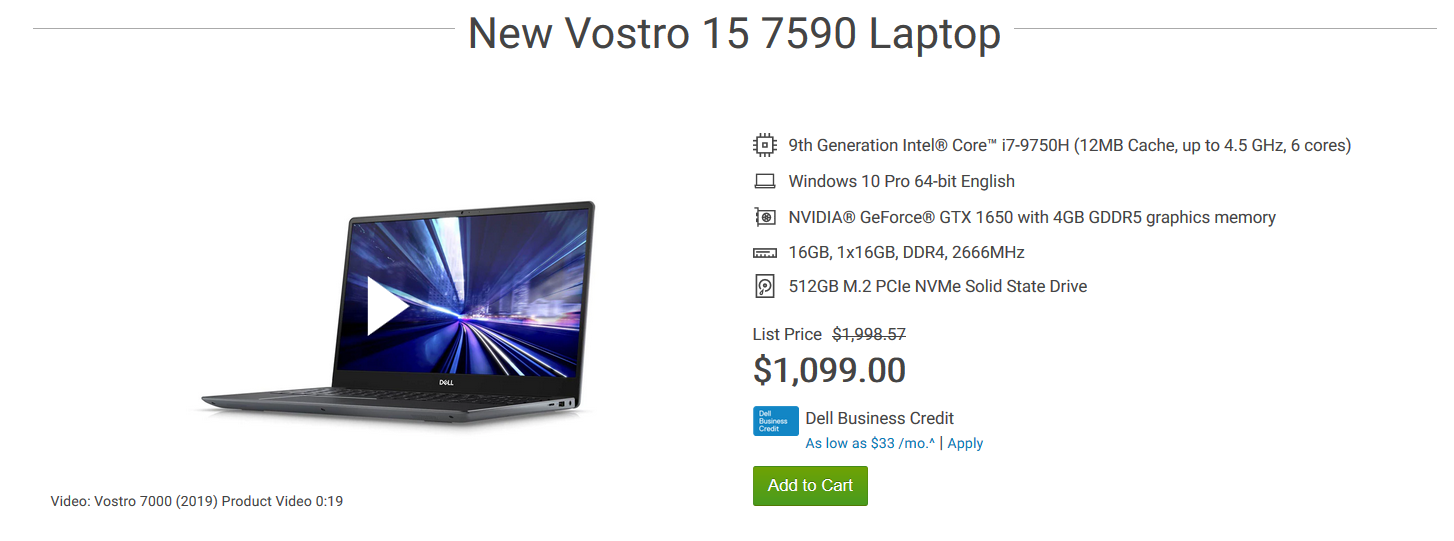Click the struck-through $1,998.57 list price

[x=869, y=335]
